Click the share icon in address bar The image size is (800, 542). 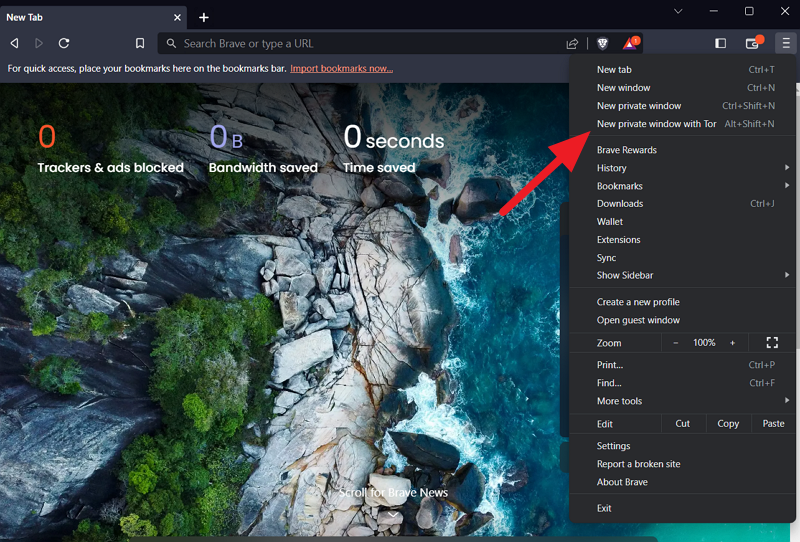click(x=572, y=44)
